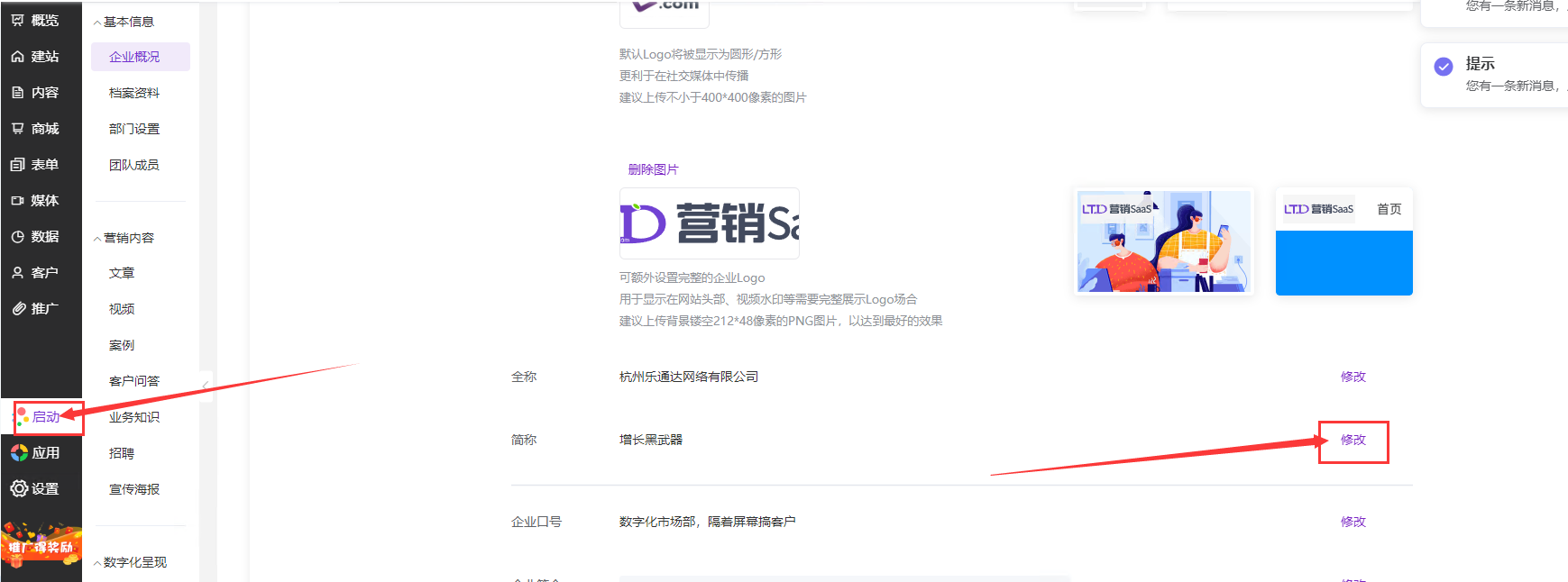Select the 客户 person icon

pyautogui.click(x=17, y=272)
